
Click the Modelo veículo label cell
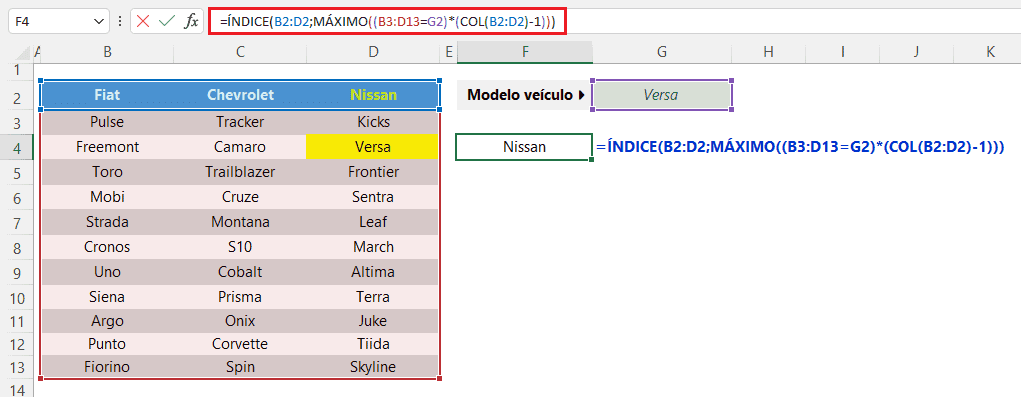coord(525,95)
